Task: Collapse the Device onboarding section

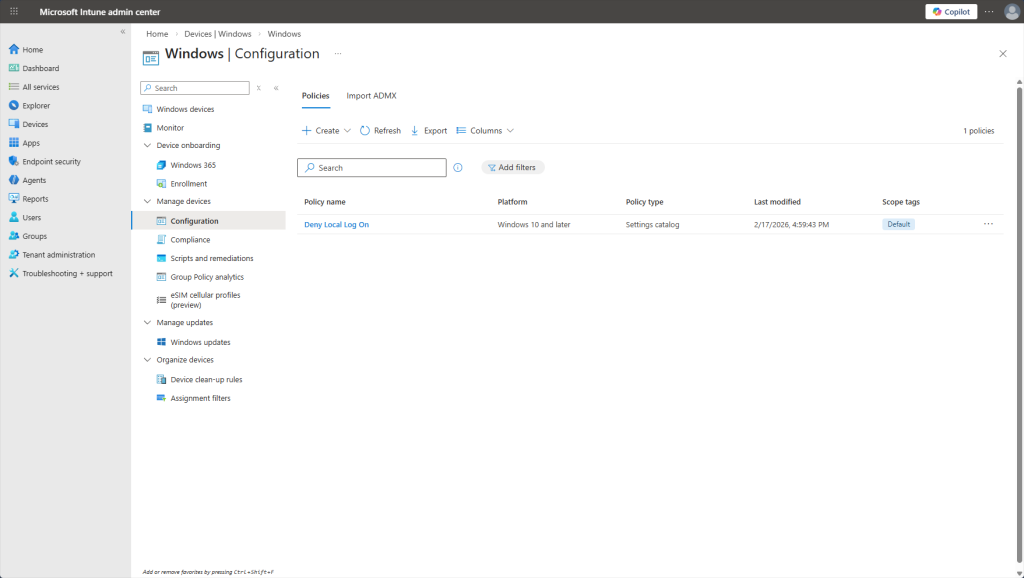Action: pyautogui.click(x=147, y=146)
